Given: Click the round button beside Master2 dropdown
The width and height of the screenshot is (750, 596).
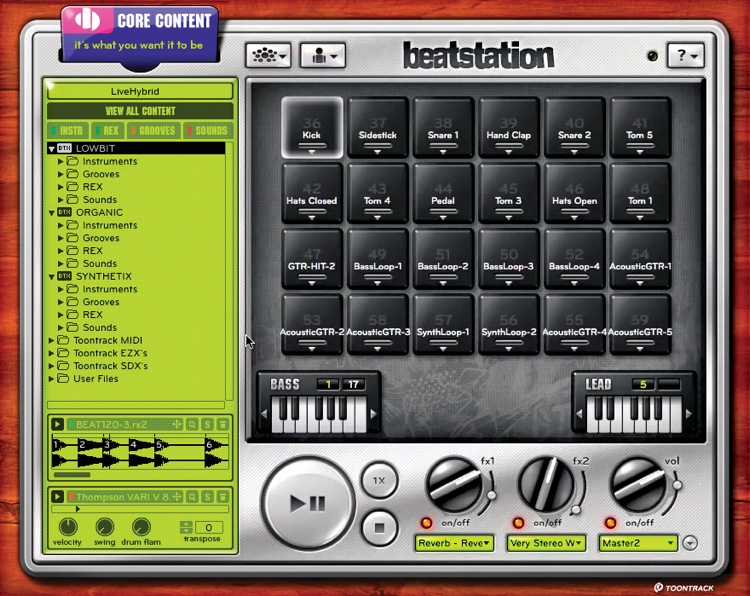Looking at the screenshot, I should (x=690, y=543).
